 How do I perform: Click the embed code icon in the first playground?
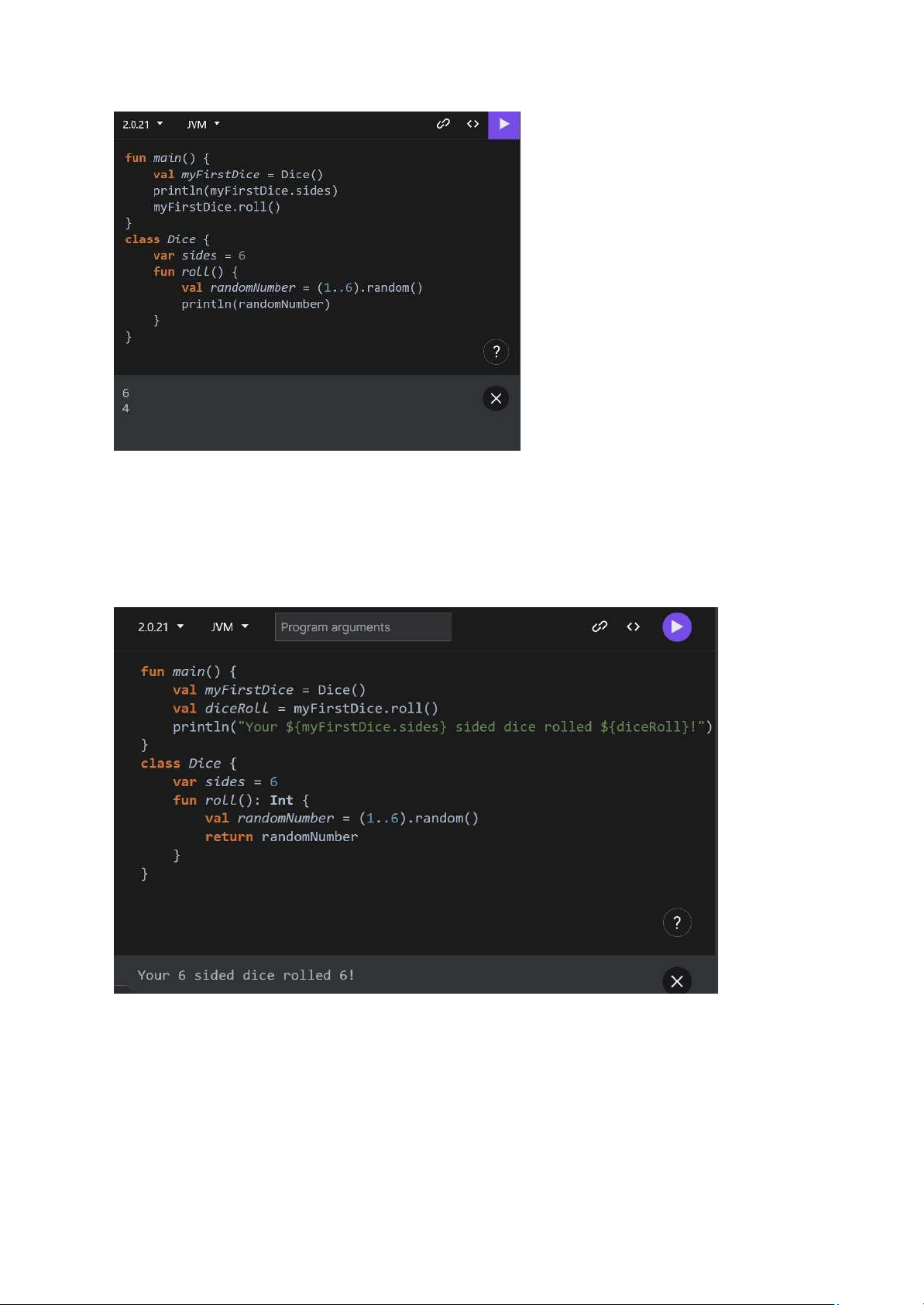[472, 124]
